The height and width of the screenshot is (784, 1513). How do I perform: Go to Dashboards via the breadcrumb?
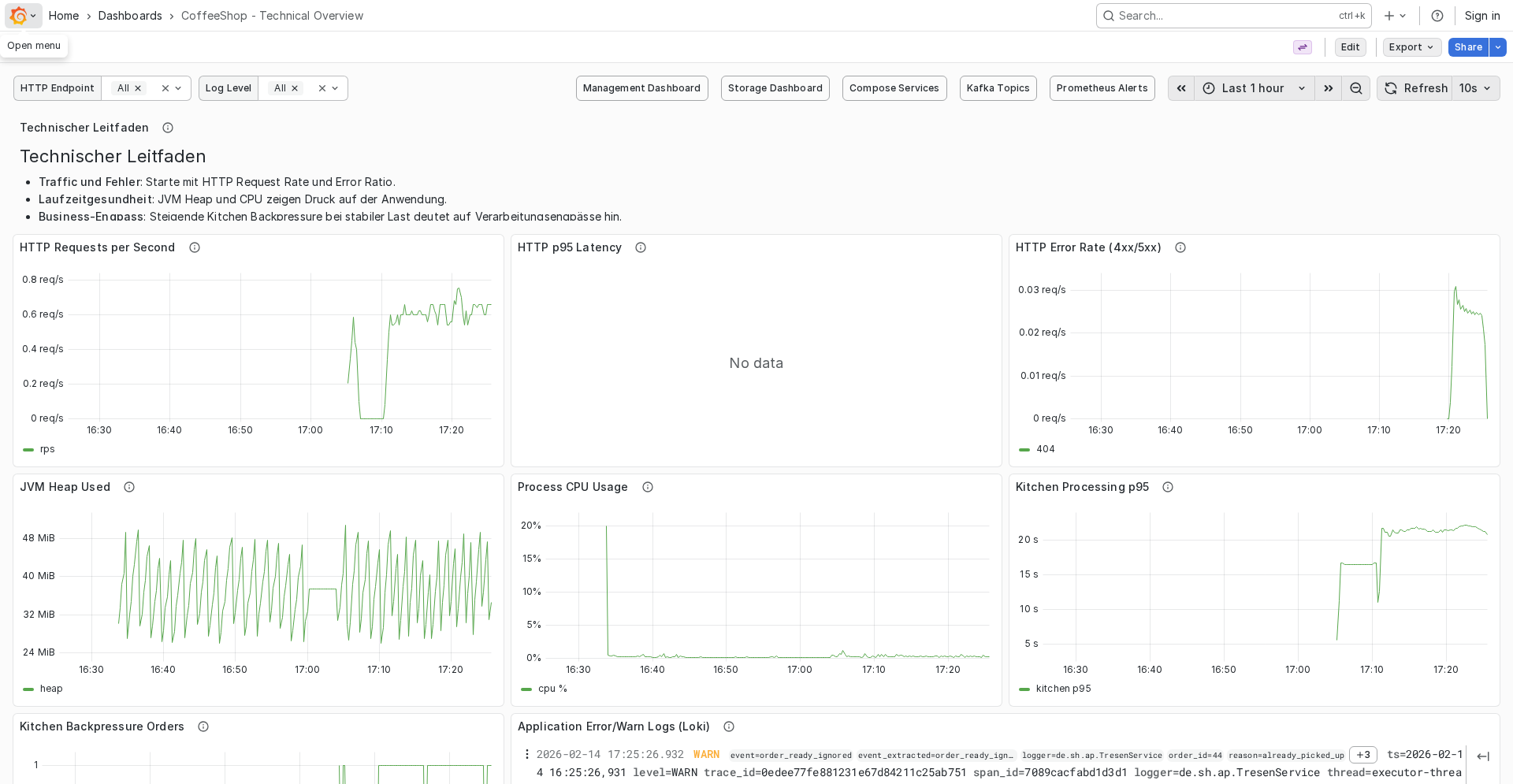pyautogui.click(x=130, y=16)
